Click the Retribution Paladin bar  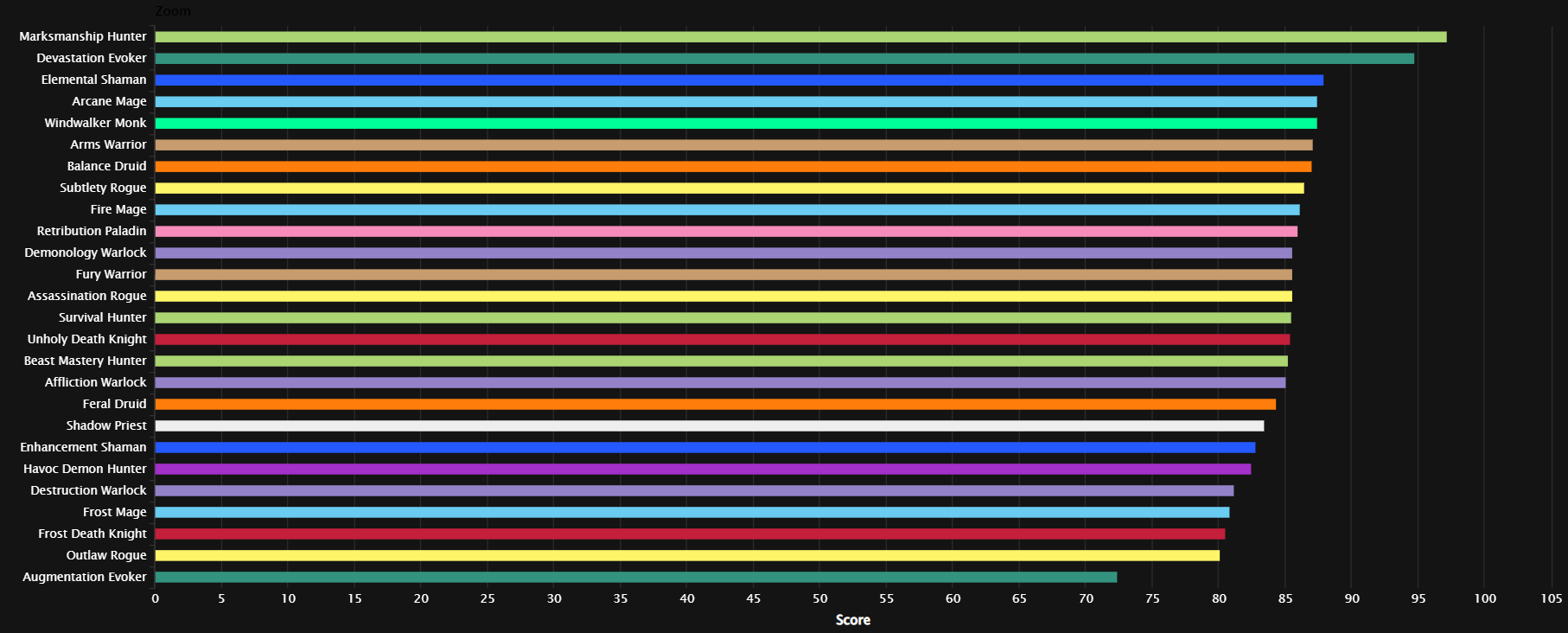[726, 231]
